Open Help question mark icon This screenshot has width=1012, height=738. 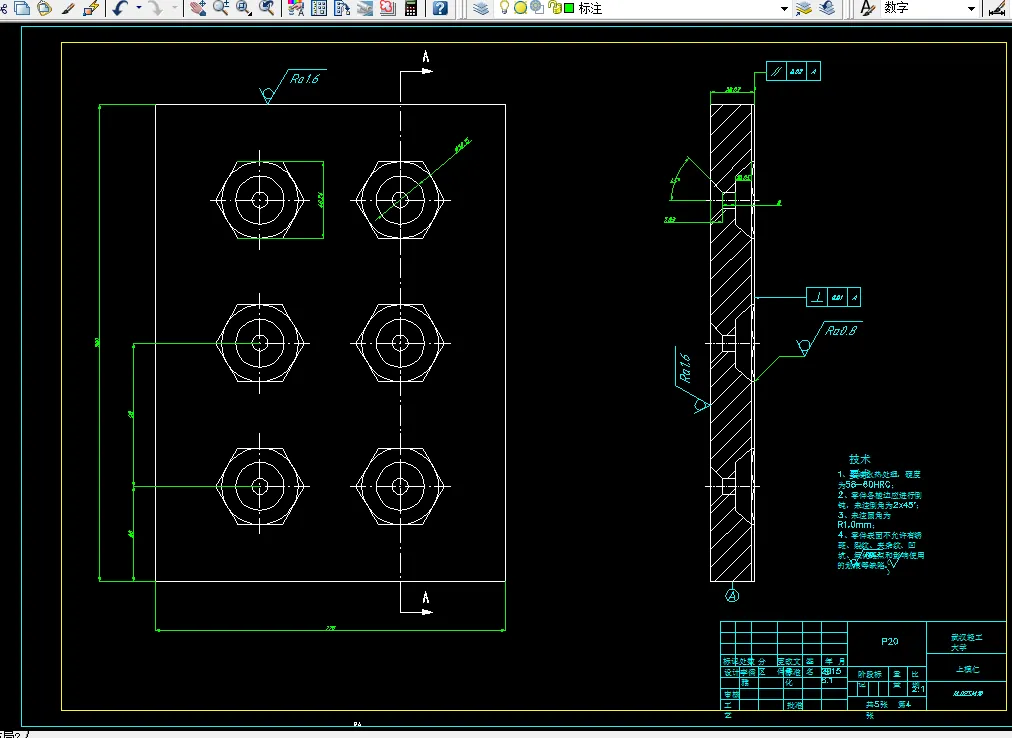440,8
